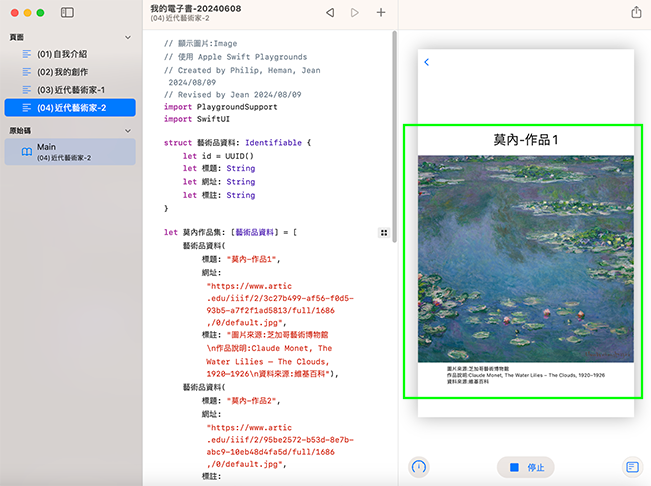Switch to page (03) 近代藝術家-1

[69, 89]
